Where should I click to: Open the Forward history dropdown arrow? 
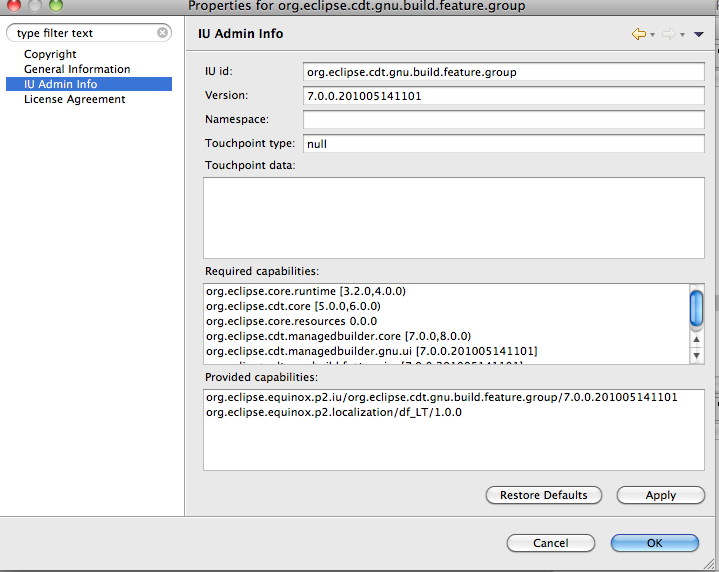pyautogui.click(x=682, y=34)
